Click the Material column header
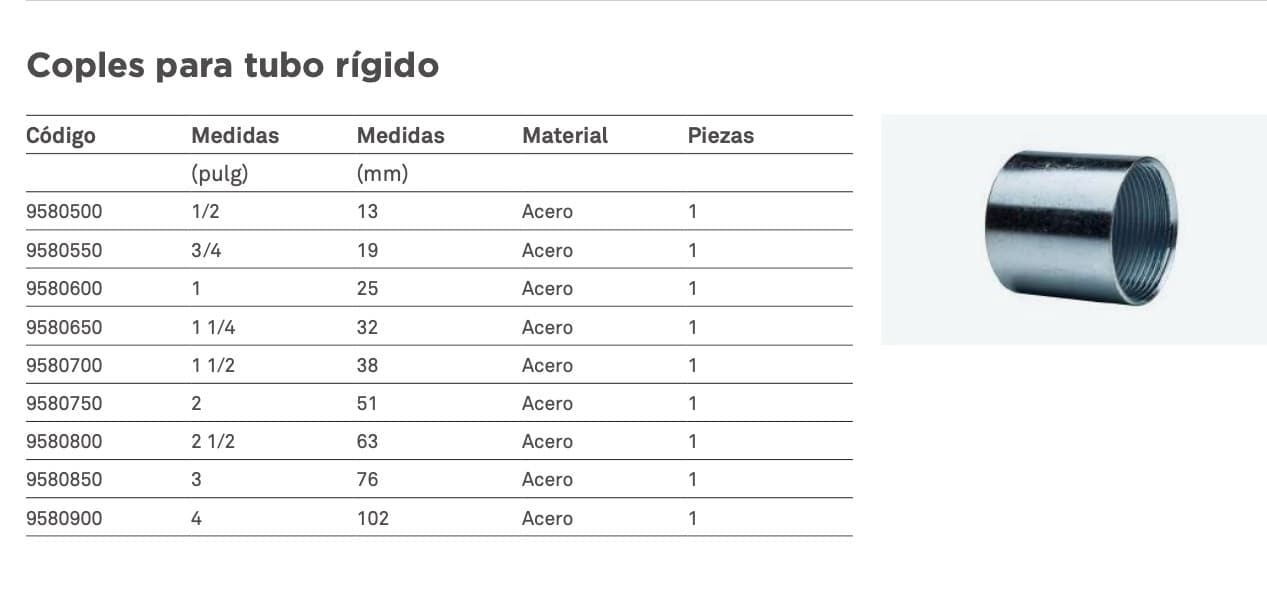Image resolution: width=1267 pixels, height=592 pixels. 565,135
